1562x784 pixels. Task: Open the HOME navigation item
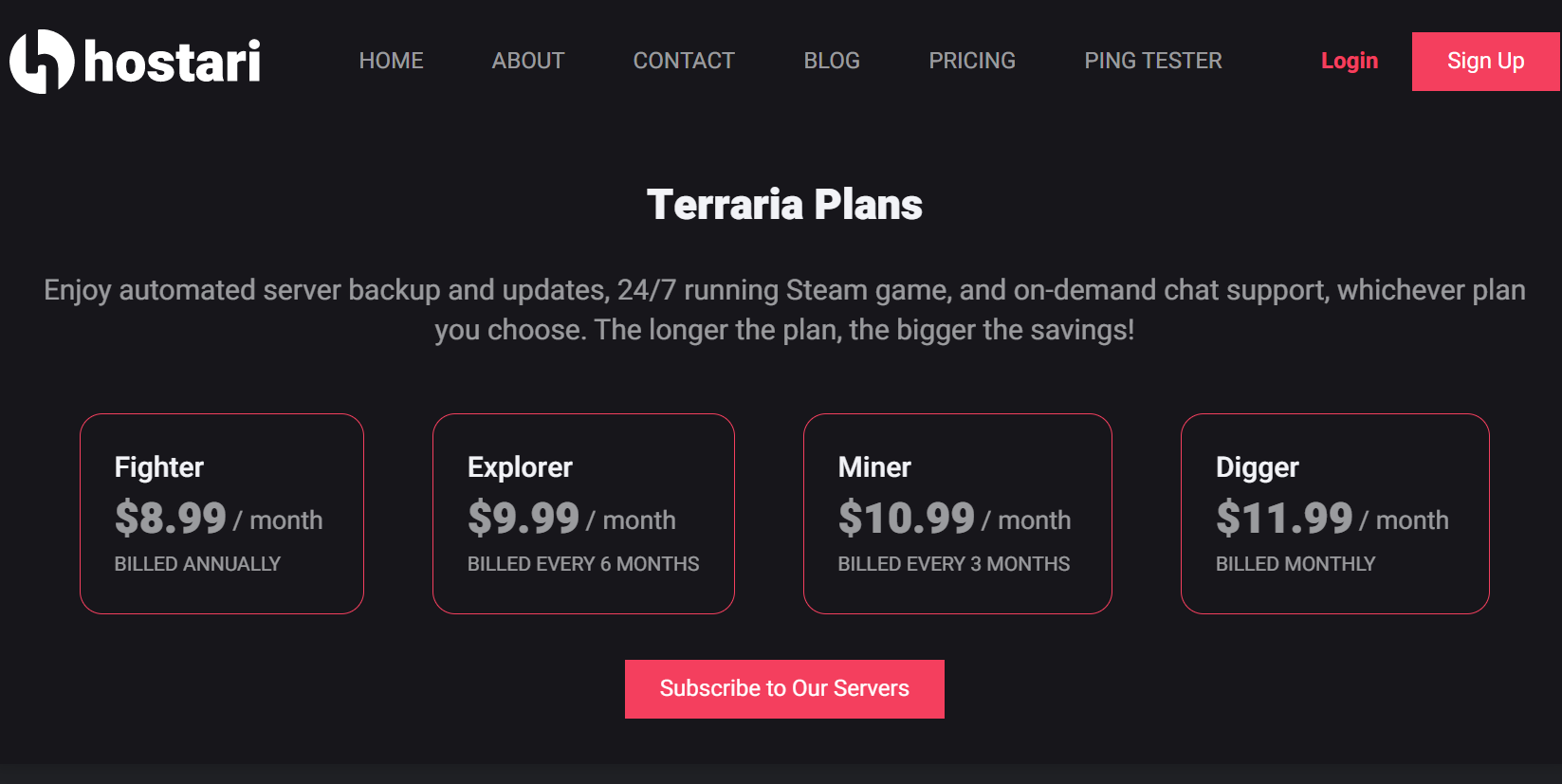[x=391, y=61]
